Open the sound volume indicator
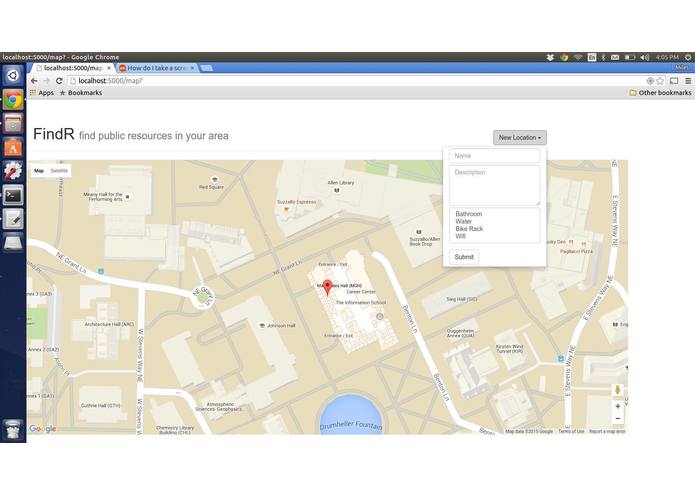Screen dimensions: 695x494 click(645, 57)
